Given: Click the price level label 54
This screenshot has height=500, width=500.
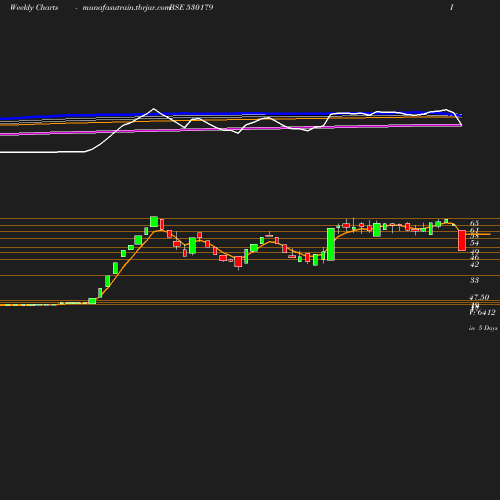Looking at the screenshot, I should tap(474, 243).
